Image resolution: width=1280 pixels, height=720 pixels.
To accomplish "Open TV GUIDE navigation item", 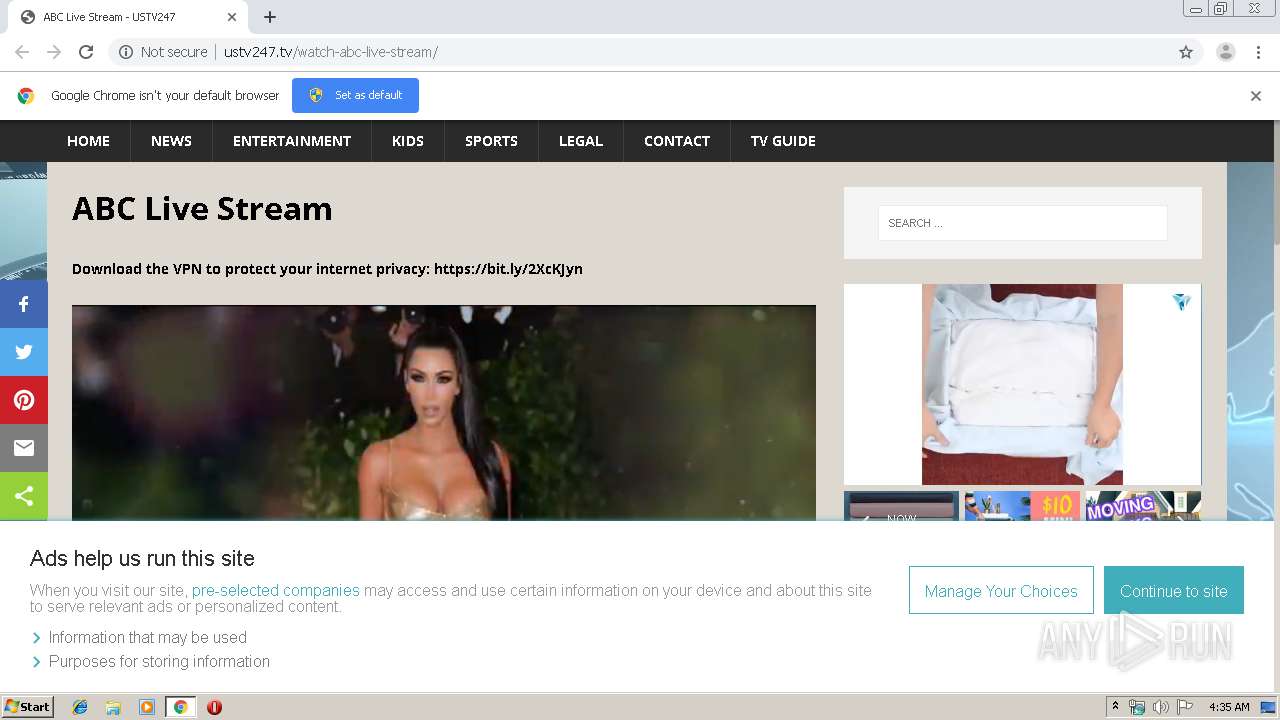I will [783, 141].
